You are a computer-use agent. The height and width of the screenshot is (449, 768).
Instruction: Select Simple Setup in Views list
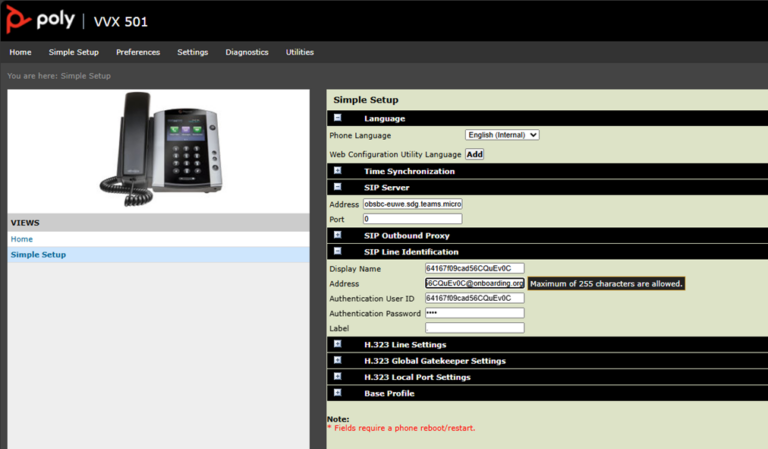coord(38,255)
